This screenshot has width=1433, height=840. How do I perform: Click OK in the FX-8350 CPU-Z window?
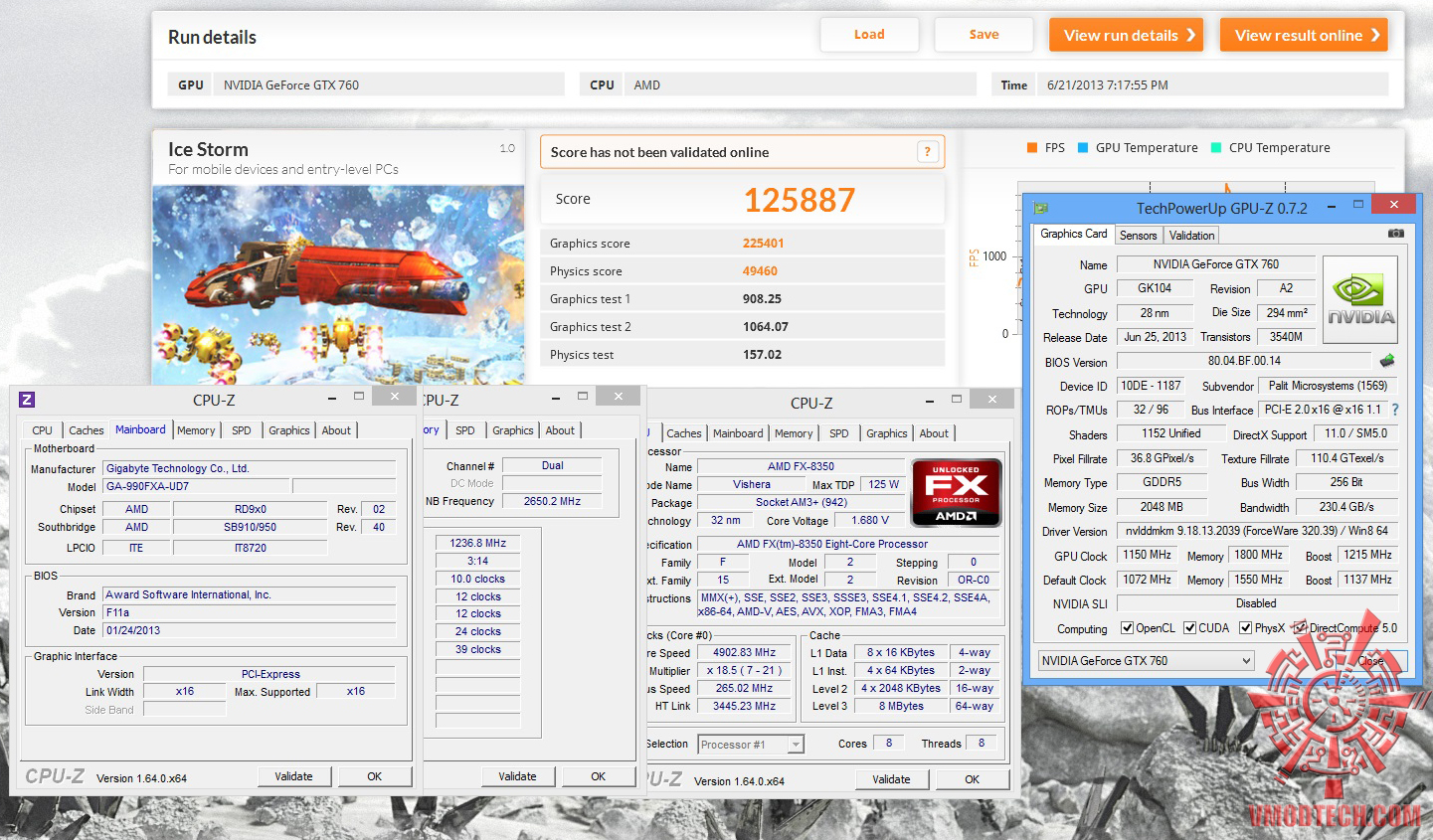(x=973, y=779)
